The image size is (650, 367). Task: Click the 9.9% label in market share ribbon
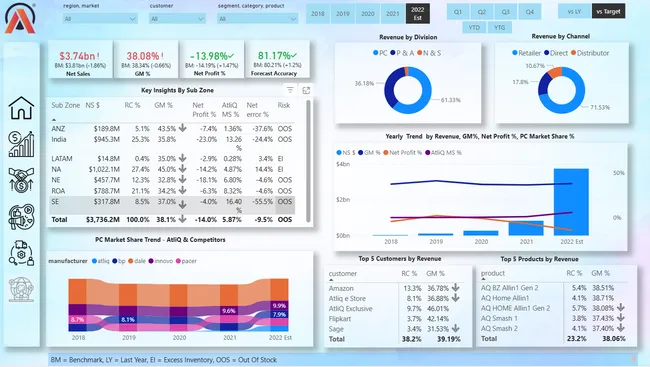279,306
